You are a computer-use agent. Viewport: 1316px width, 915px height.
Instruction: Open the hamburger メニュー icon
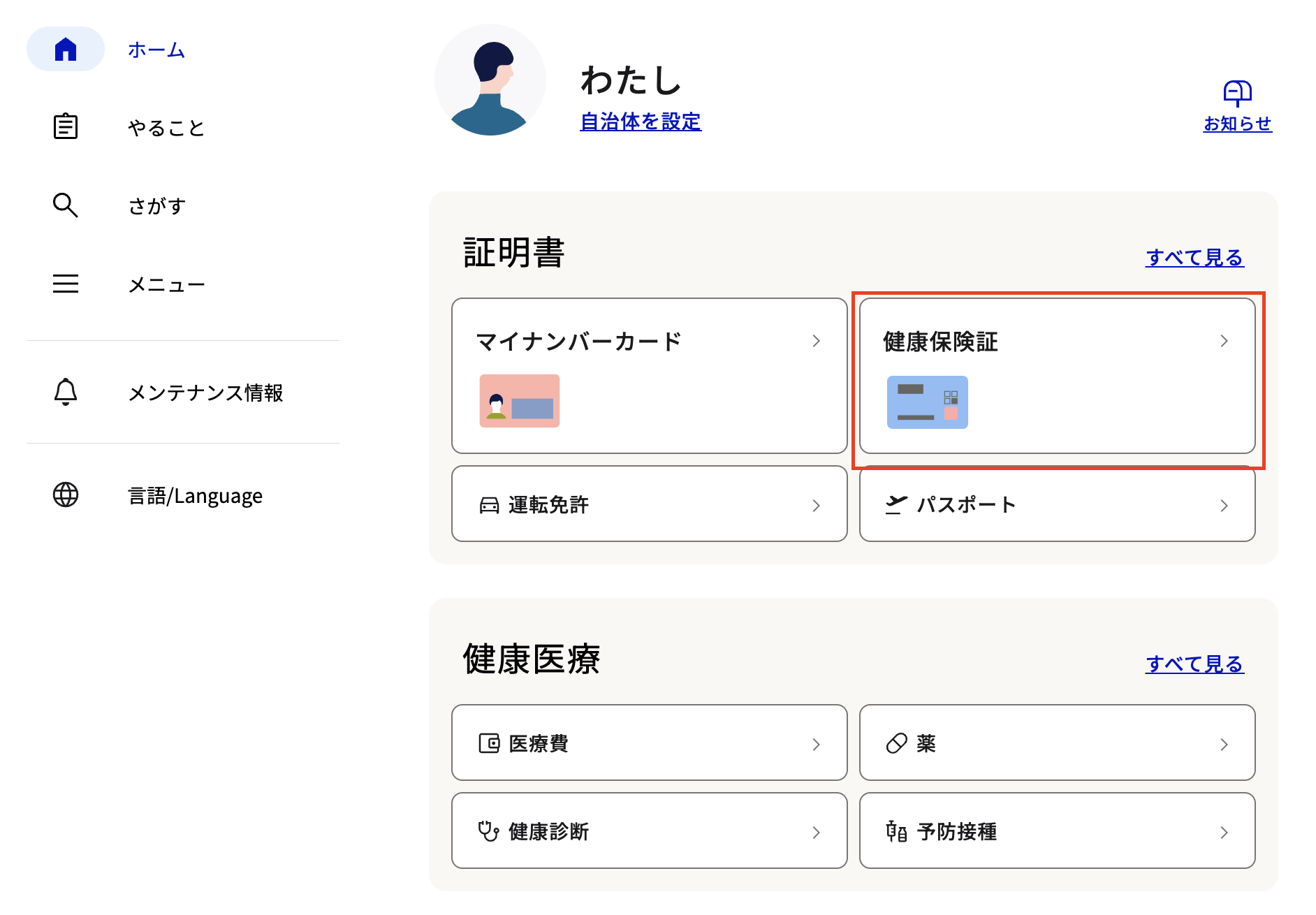(x=66, y=284)
